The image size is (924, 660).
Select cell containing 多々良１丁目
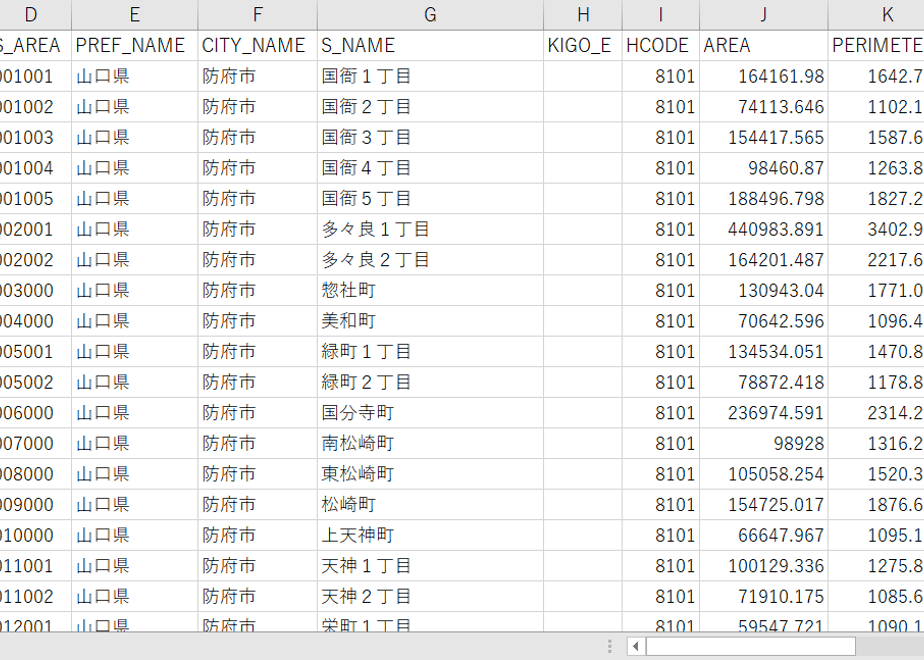click(x=430, y=229)
